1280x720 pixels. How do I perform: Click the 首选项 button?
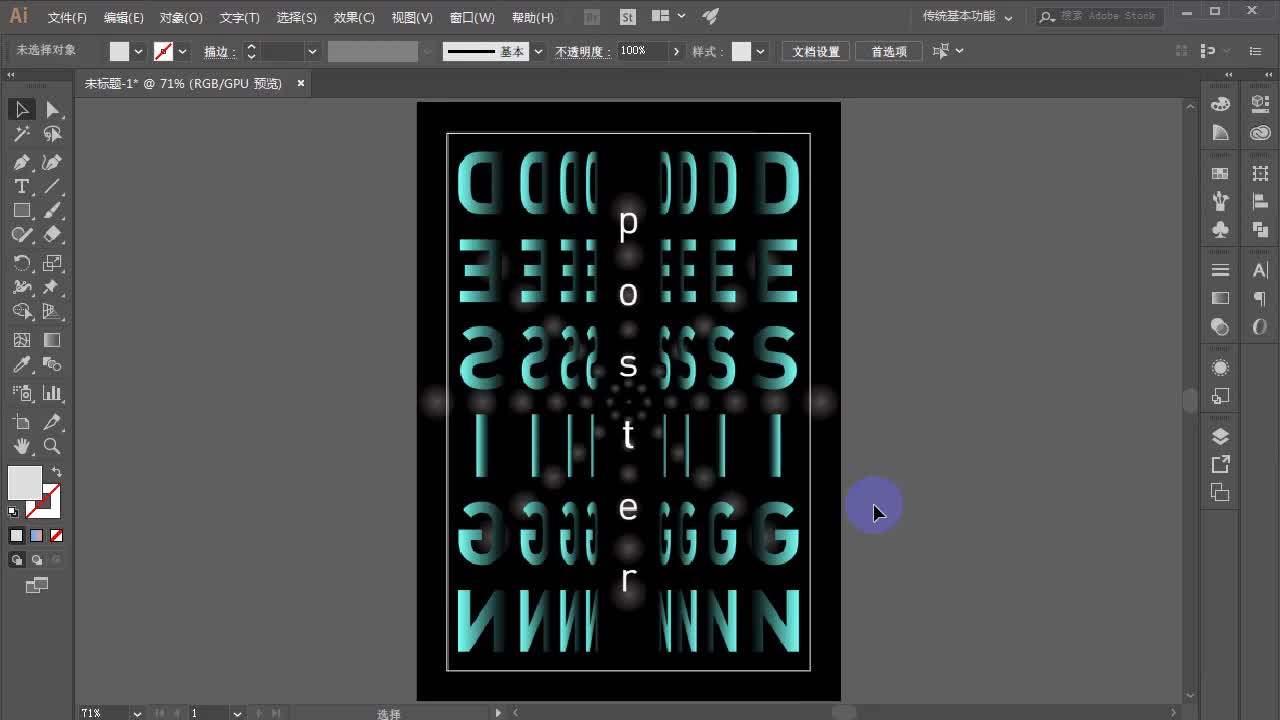click(889, 51)
